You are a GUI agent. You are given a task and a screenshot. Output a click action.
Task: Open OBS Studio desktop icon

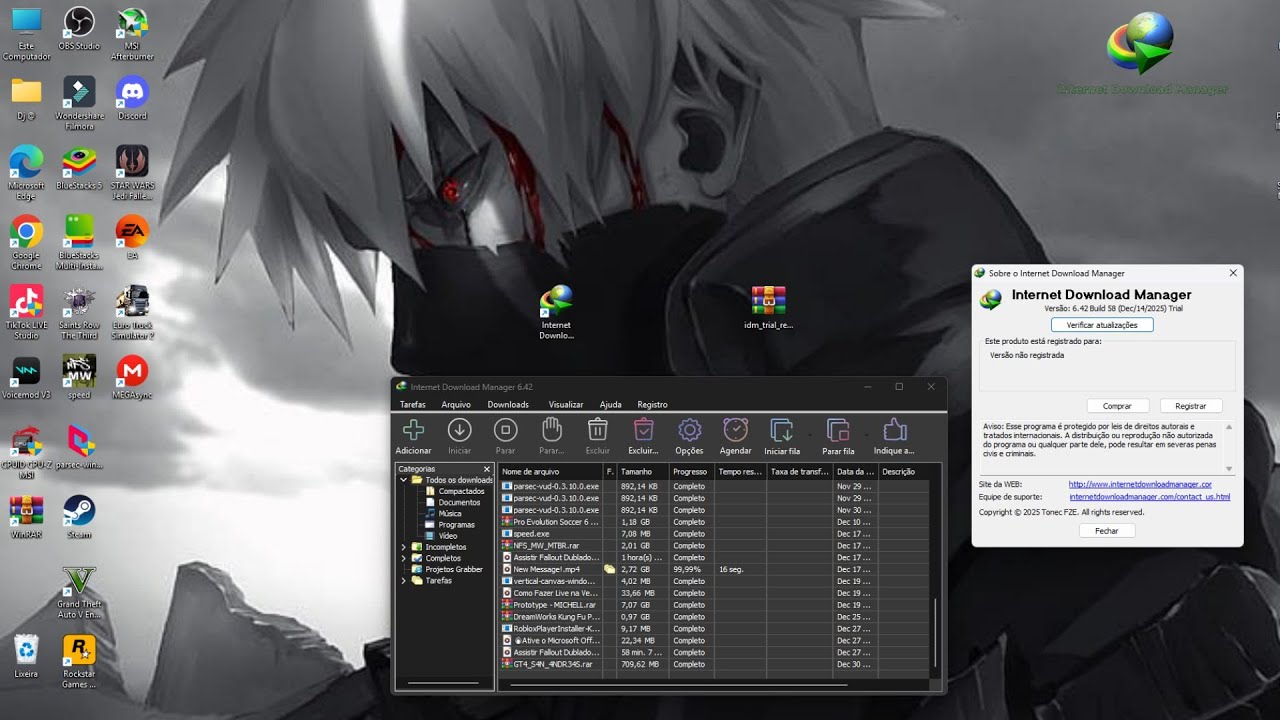pos(79,29)
